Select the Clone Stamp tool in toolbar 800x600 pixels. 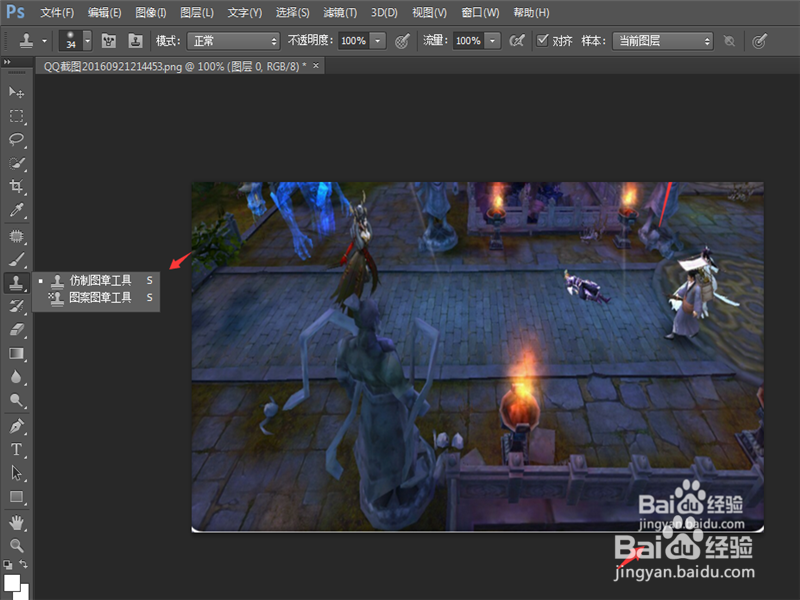click(x=16, y=282)
